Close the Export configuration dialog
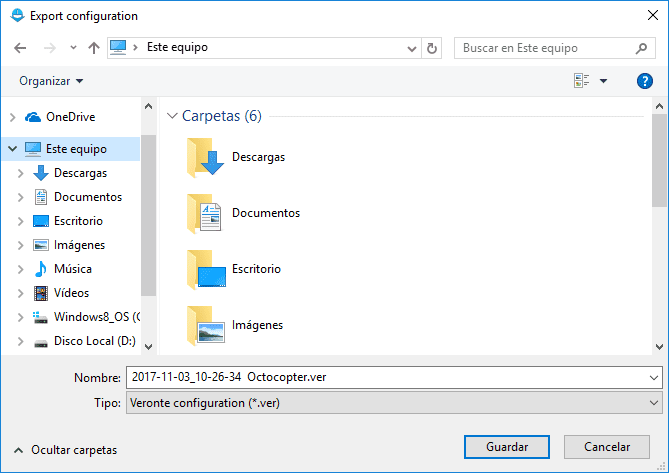669x473 pixels. [x=652, y=15]
